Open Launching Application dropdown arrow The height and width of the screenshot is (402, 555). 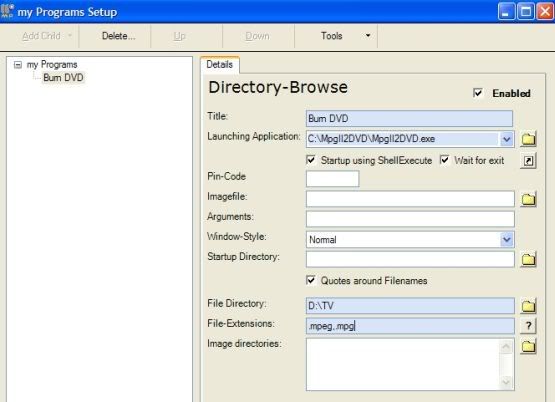(x=506, y=139)
